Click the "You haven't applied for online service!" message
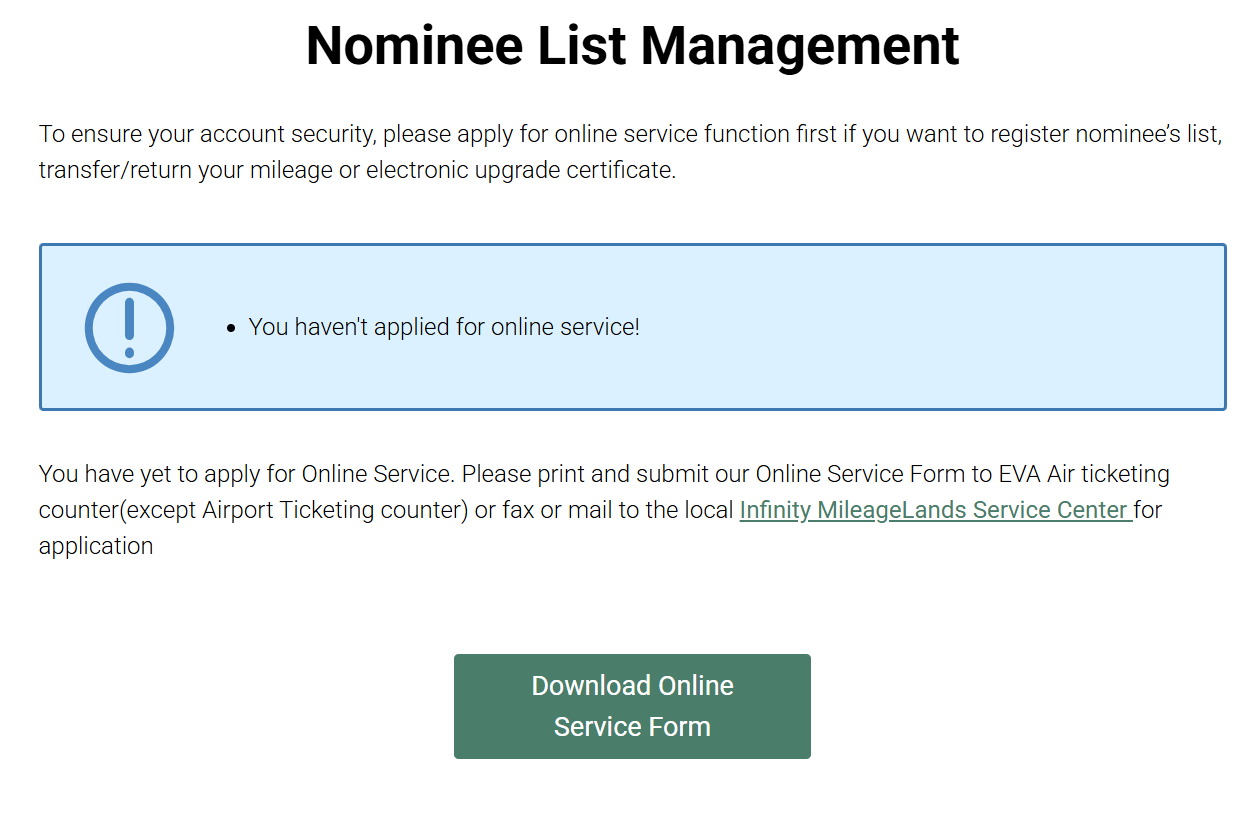 [x=444, y=327]
